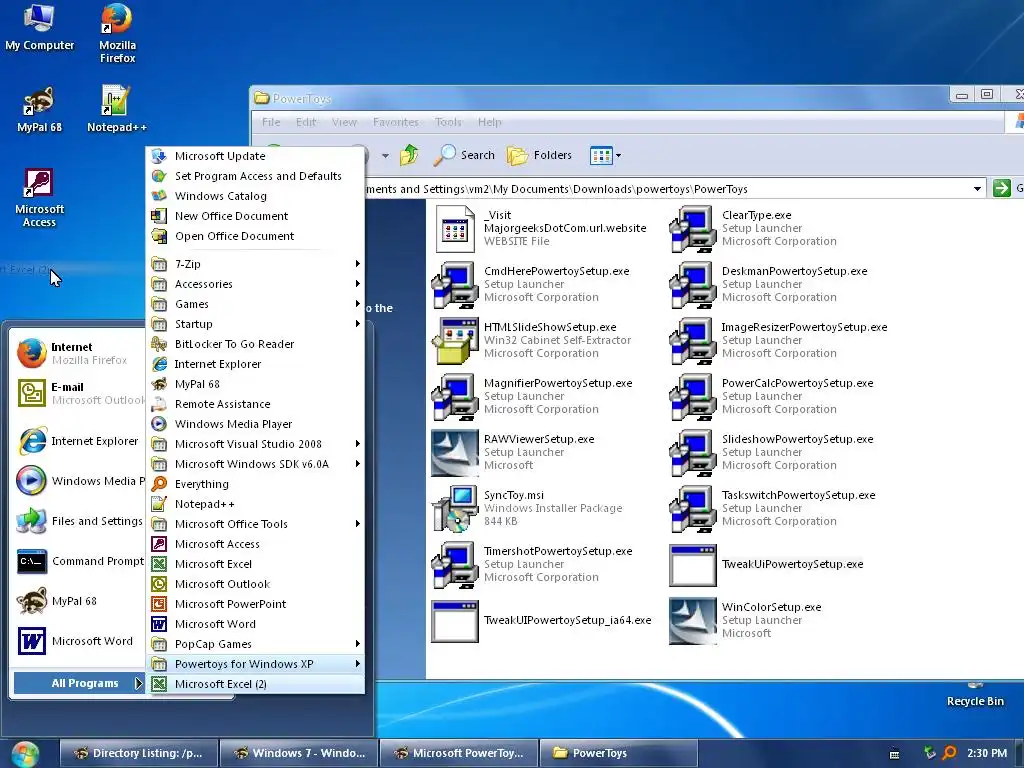Click the Up folder icon in PowerToys toolbar
The image size is (1024, 768).
(x=409, y=155)
